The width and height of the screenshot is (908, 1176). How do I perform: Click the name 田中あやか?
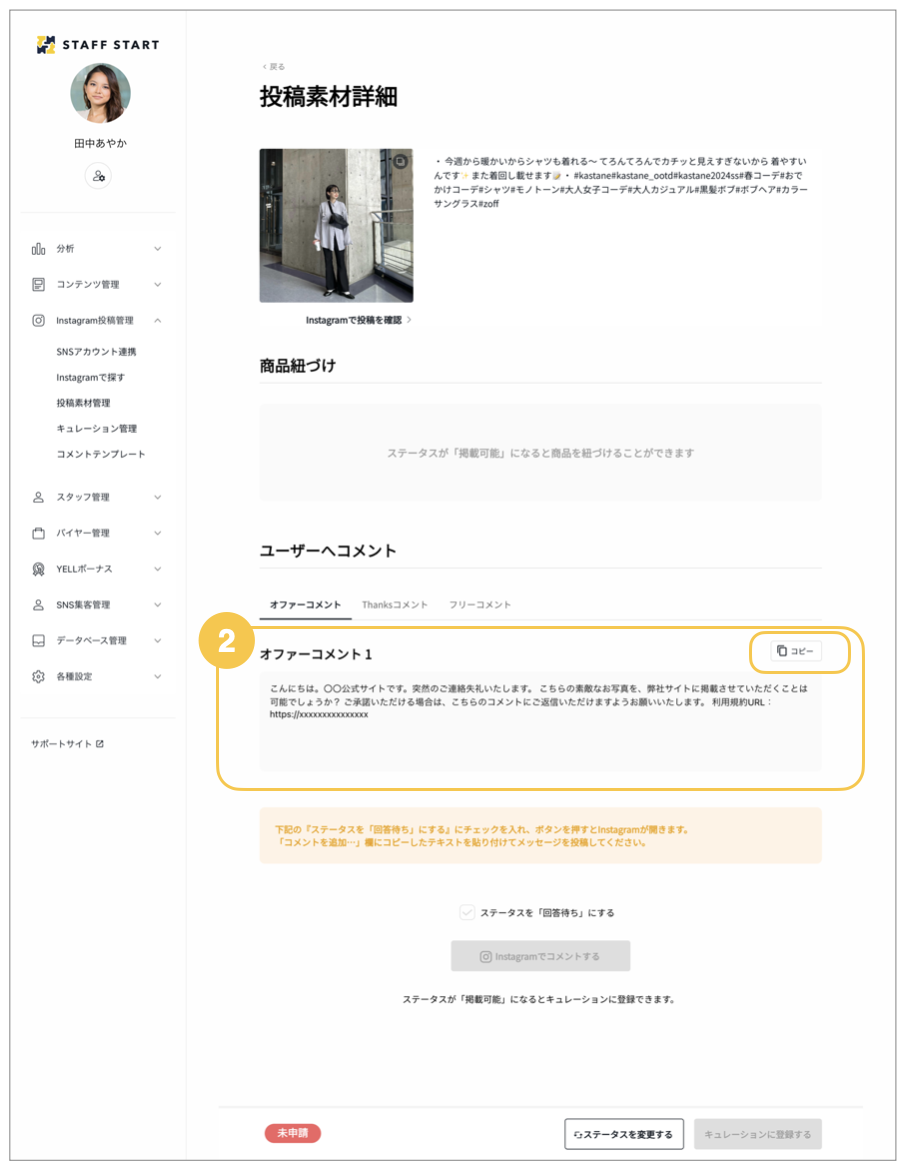[100, 143]
